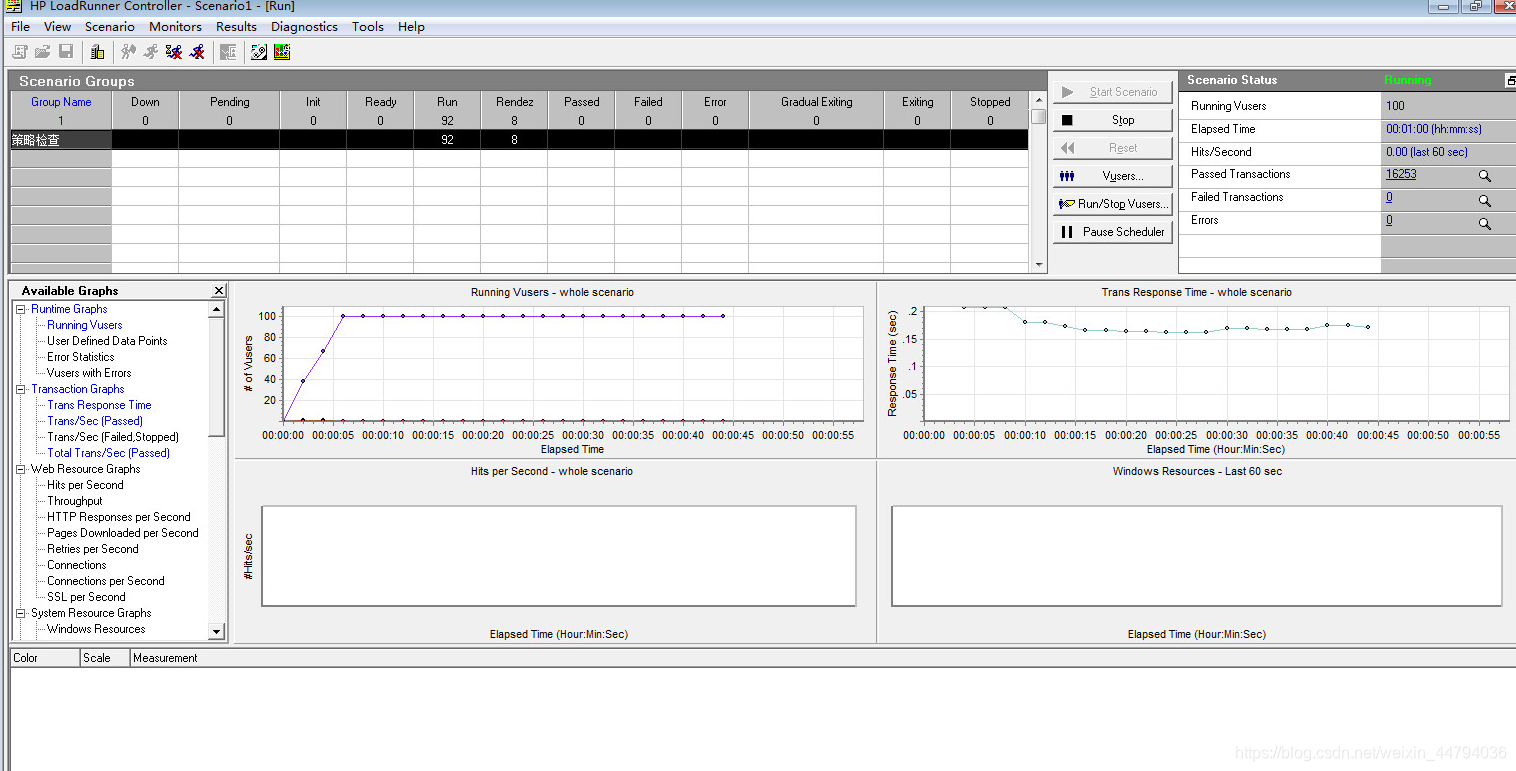Select User Defined Data Points graph
The image size is (1516, 771).
click(107, 341)
